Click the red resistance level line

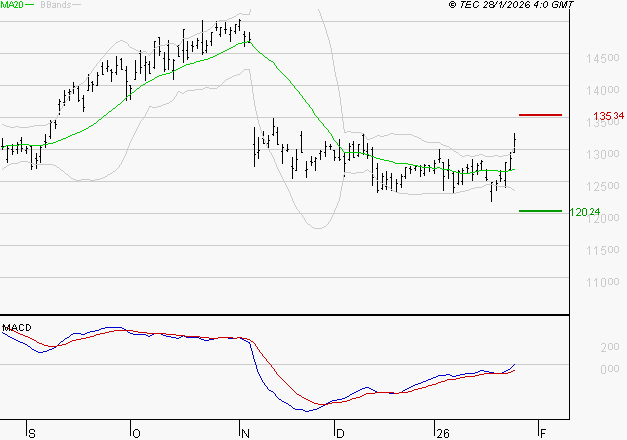coord(540,115)
